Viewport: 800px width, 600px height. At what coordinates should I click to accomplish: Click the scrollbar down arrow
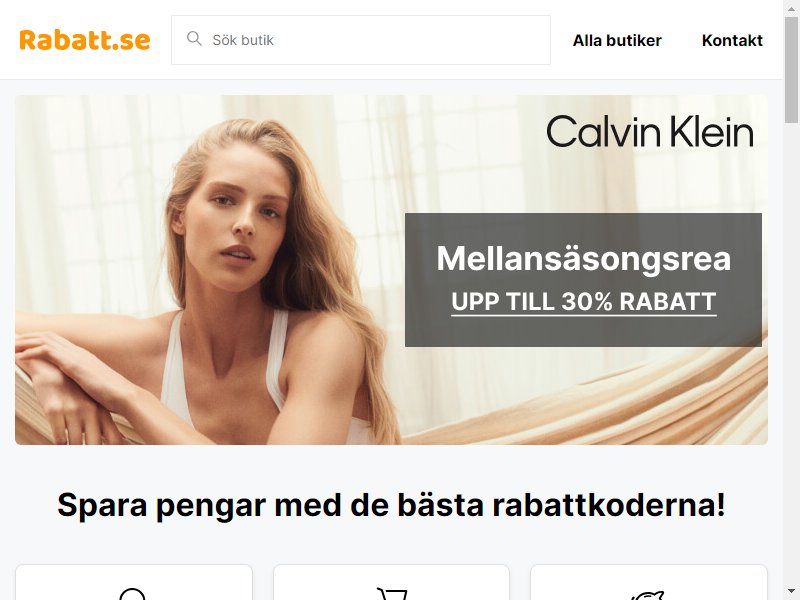[x=791, y=592]
